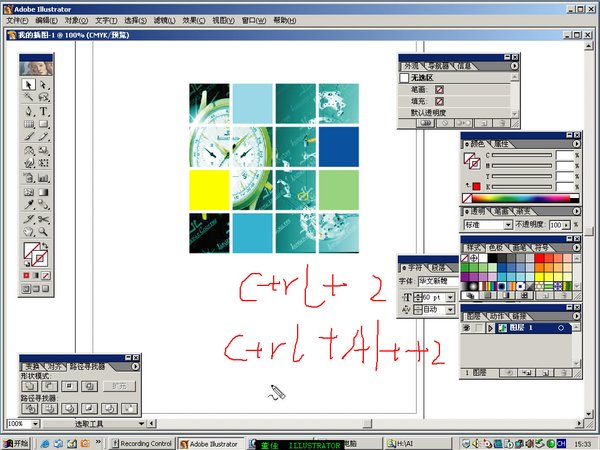
Task: Select the Gradient tool
Action: (x=43, y=192)
